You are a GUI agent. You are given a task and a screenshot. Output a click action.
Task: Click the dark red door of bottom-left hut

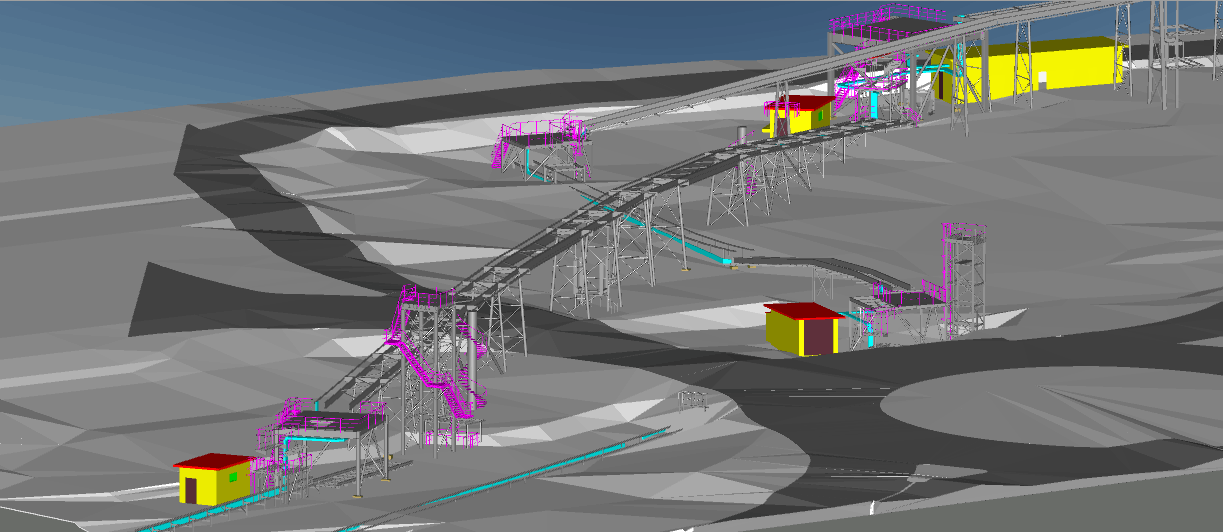point(190,490)
